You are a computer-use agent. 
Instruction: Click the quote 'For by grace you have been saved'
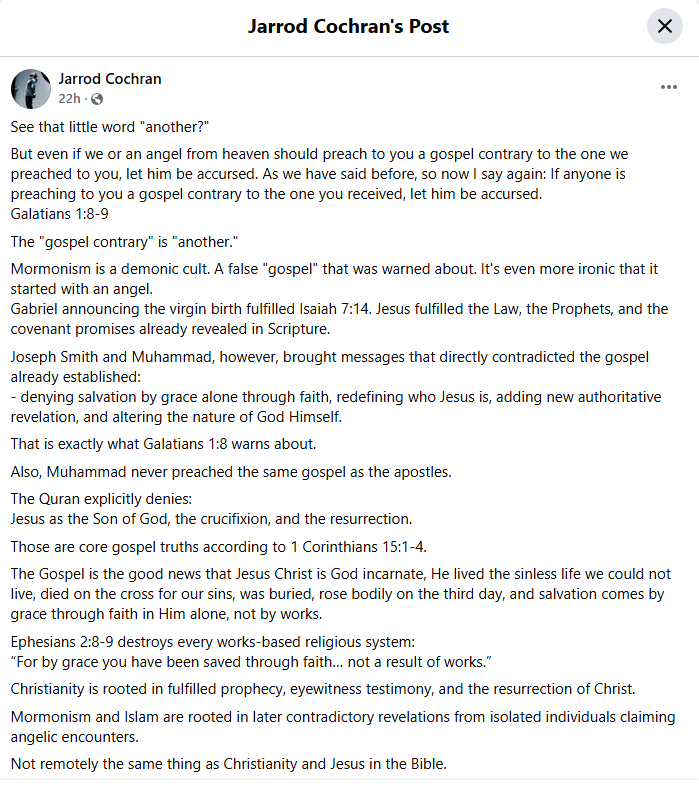251,662
